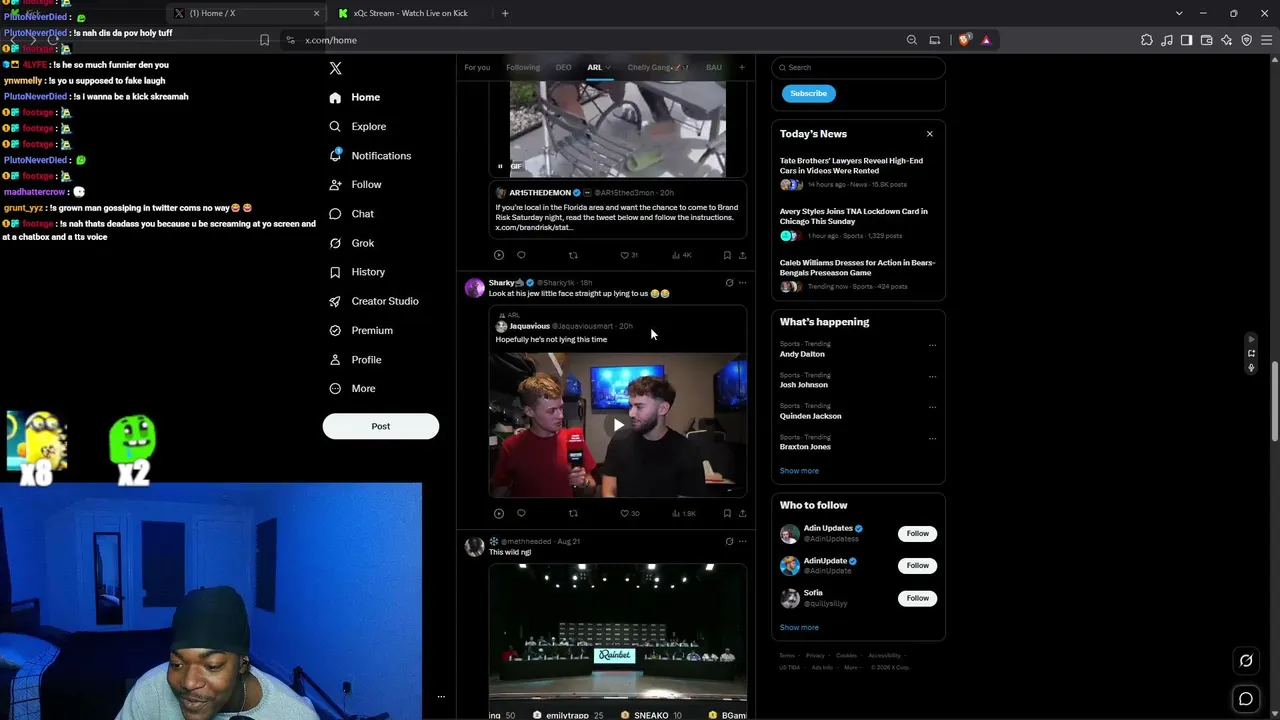Open Avery Styles TNA Lockdown news story

[857, 224]
